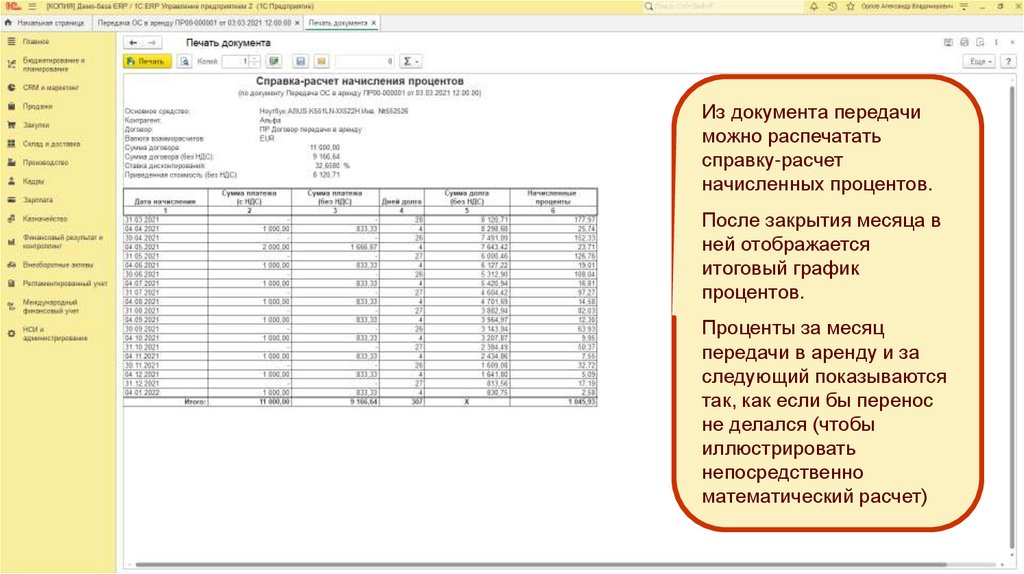Close the Передача ОС в аренду tab
Viewport: 1024px width, 574px height.
(x=298, y=23)
